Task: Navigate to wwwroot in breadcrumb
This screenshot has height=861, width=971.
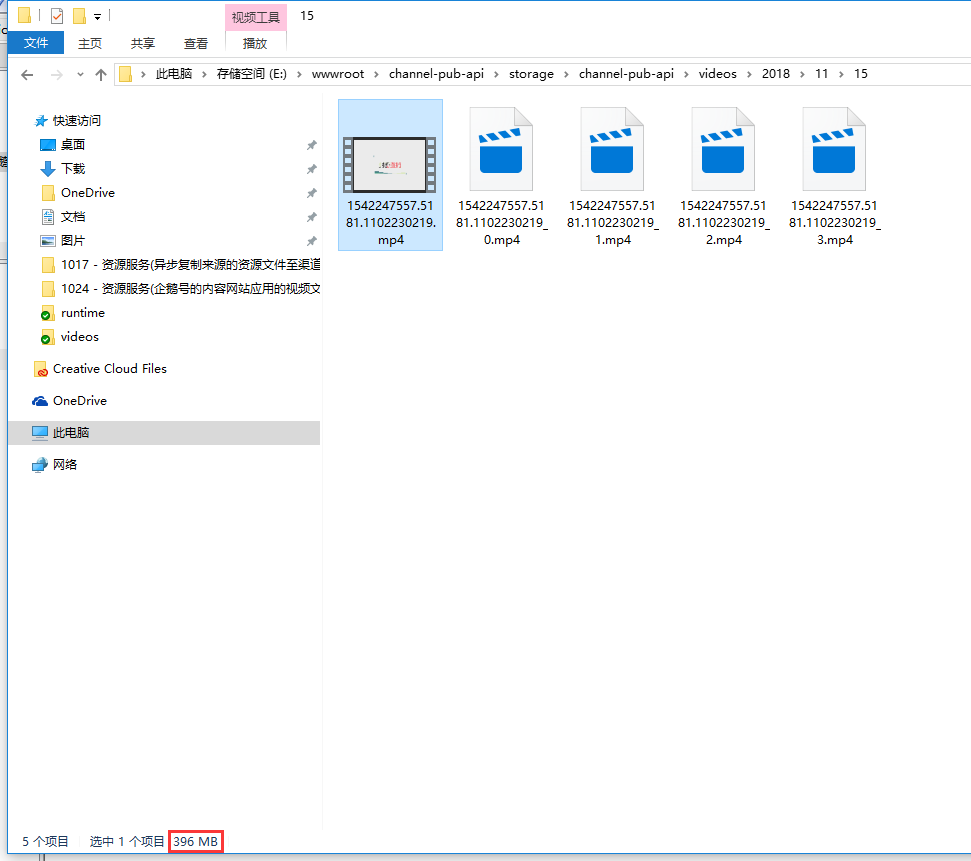Action: (x=337, y=74)
